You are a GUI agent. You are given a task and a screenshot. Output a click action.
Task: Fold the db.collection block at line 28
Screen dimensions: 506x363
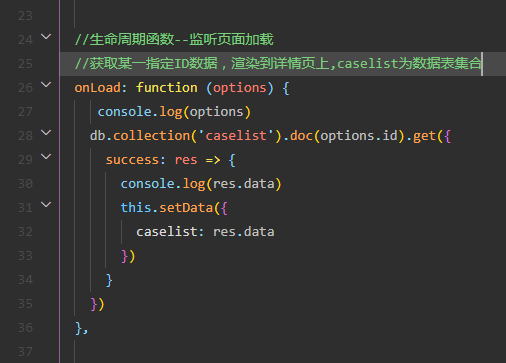tap(46, 133)
